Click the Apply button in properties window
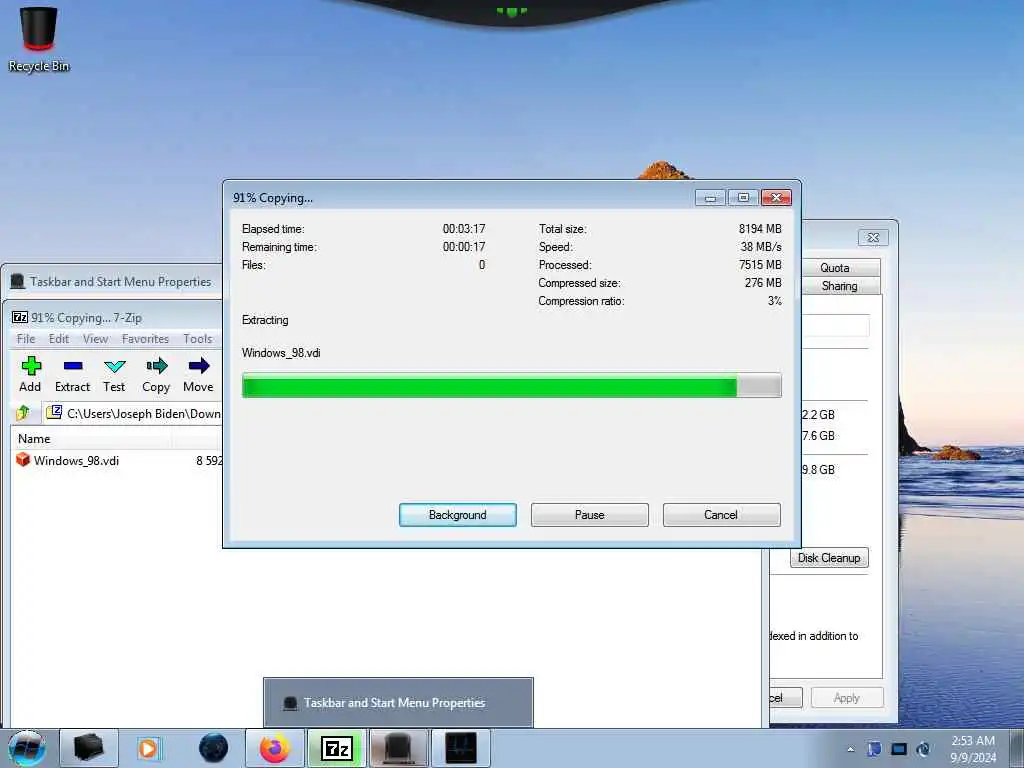This screenshot has height=768, width=1024. point(847,697)
